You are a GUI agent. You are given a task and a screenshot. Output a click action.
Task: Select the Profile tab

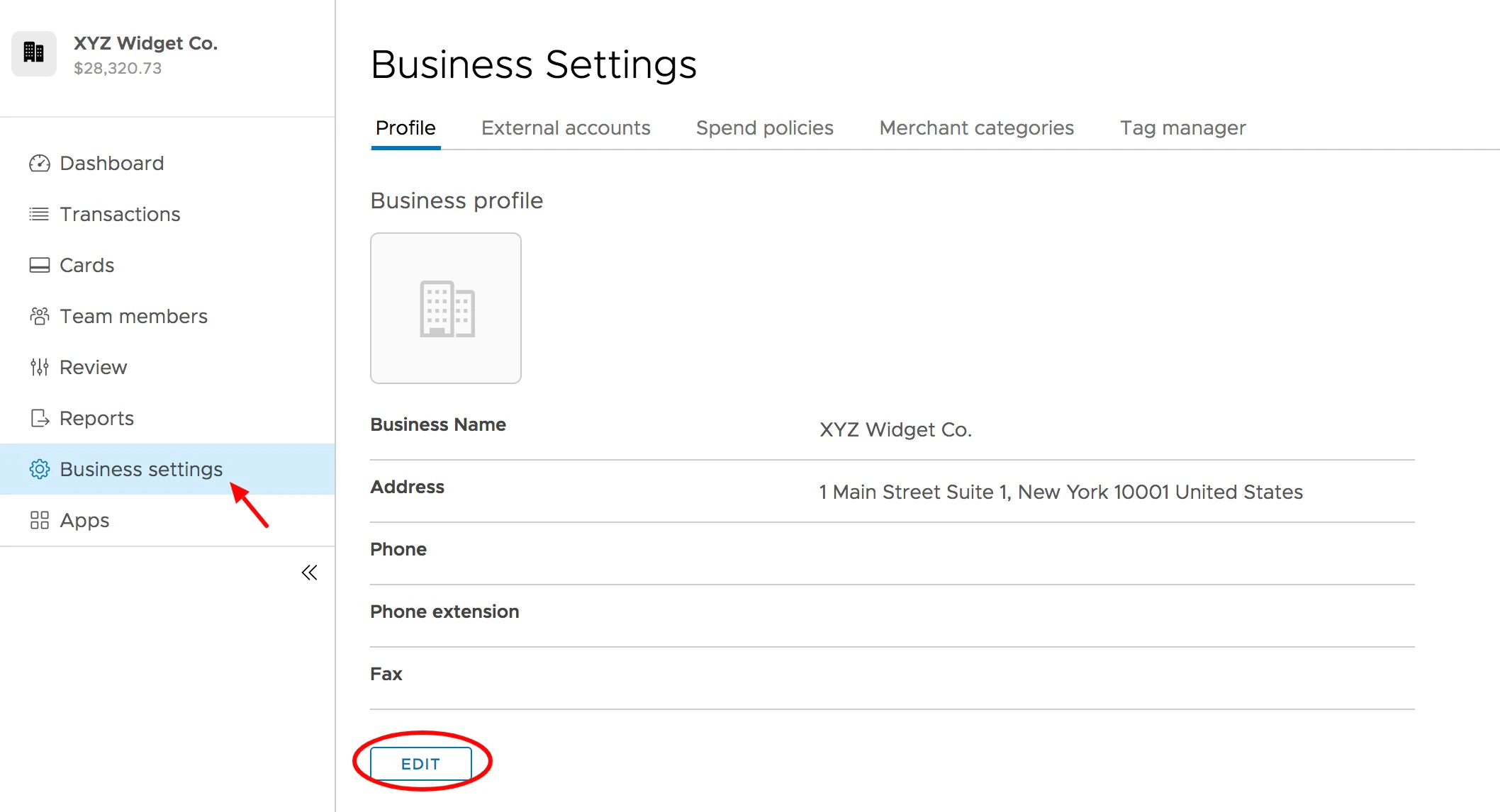405,128
